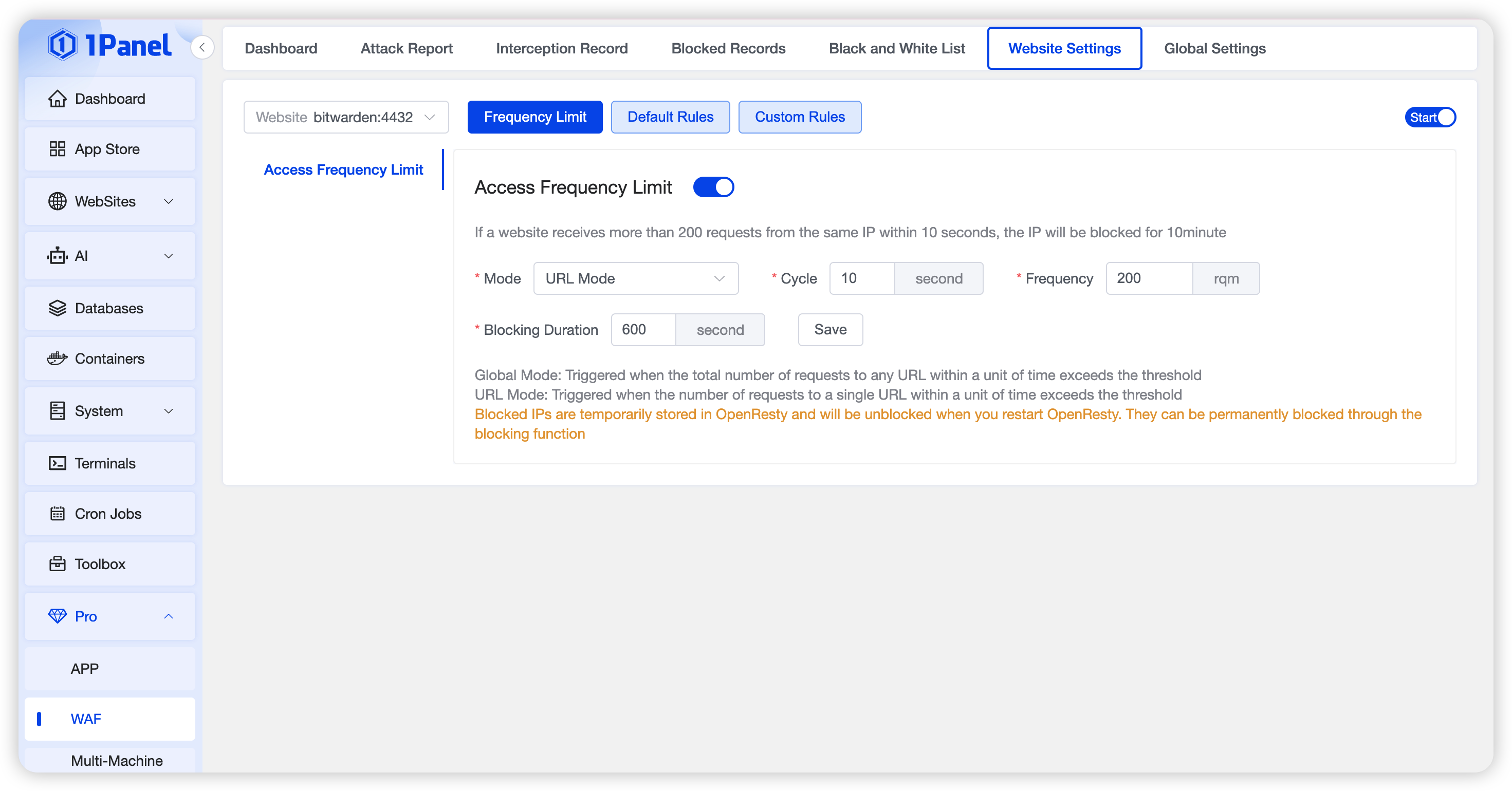The image size is (1512, 791).
Task: Open the Blocked Records tab
Action: pyautogui.click(x=728, y=49)
